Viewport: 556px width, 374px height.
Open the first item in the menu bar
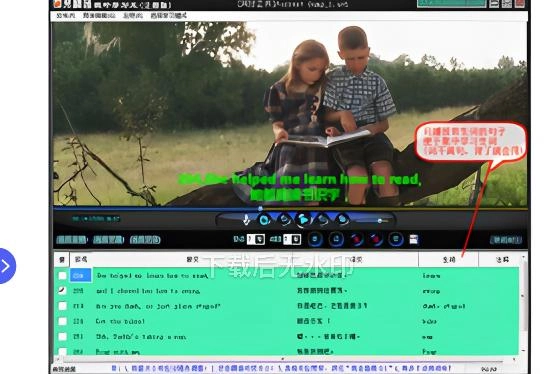[66, 16]
